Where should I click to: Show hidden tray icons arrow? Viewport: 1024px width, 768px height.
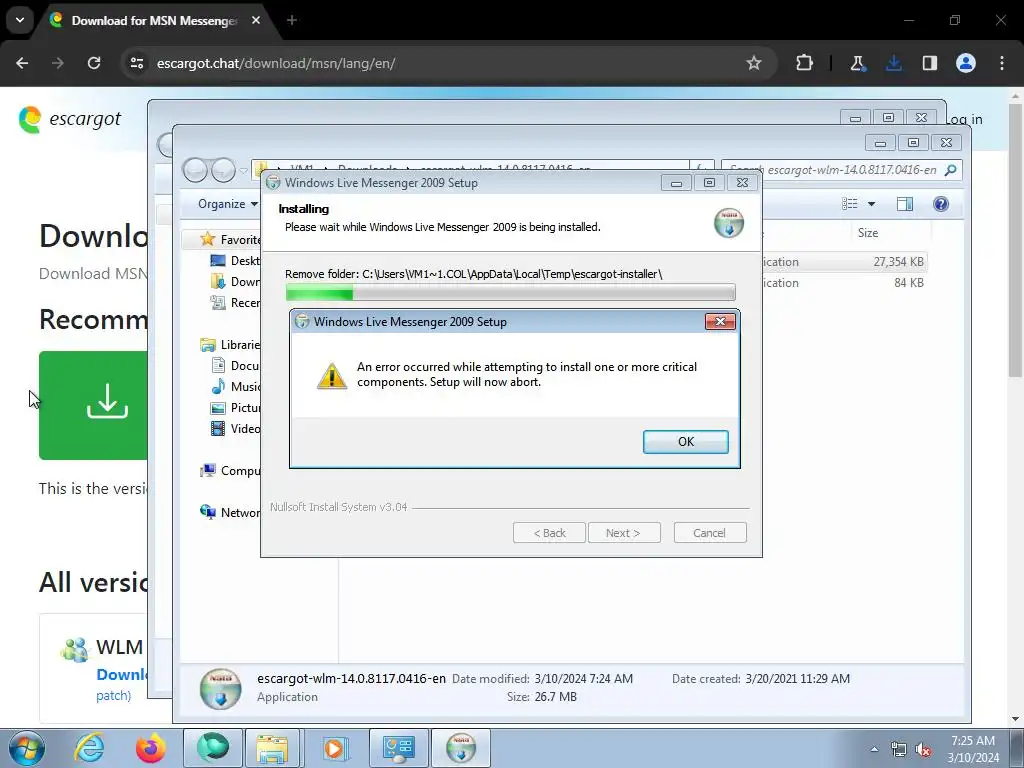coord(874,749)
